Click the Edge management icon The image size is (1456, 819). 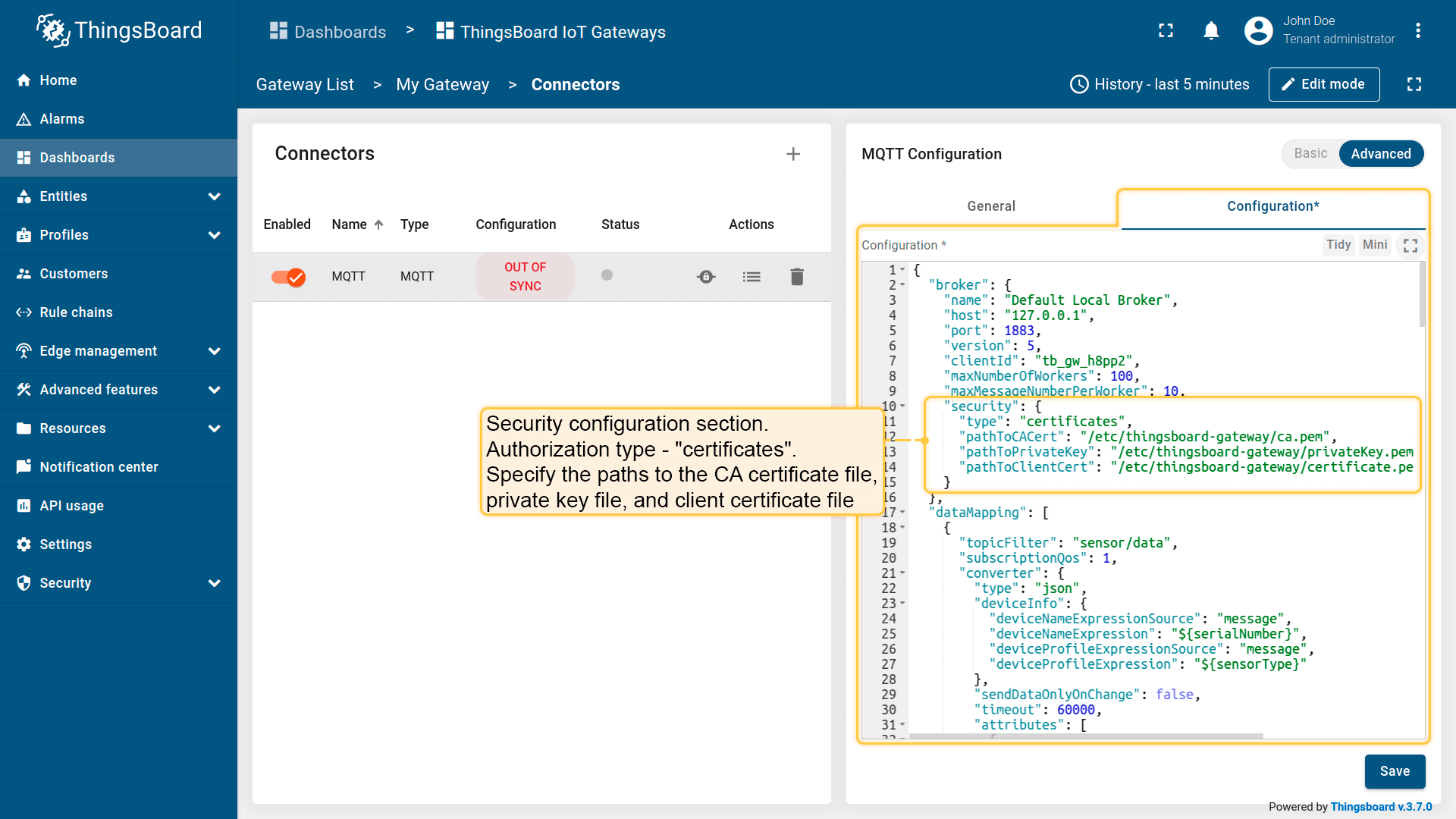[x=24, y=351]
